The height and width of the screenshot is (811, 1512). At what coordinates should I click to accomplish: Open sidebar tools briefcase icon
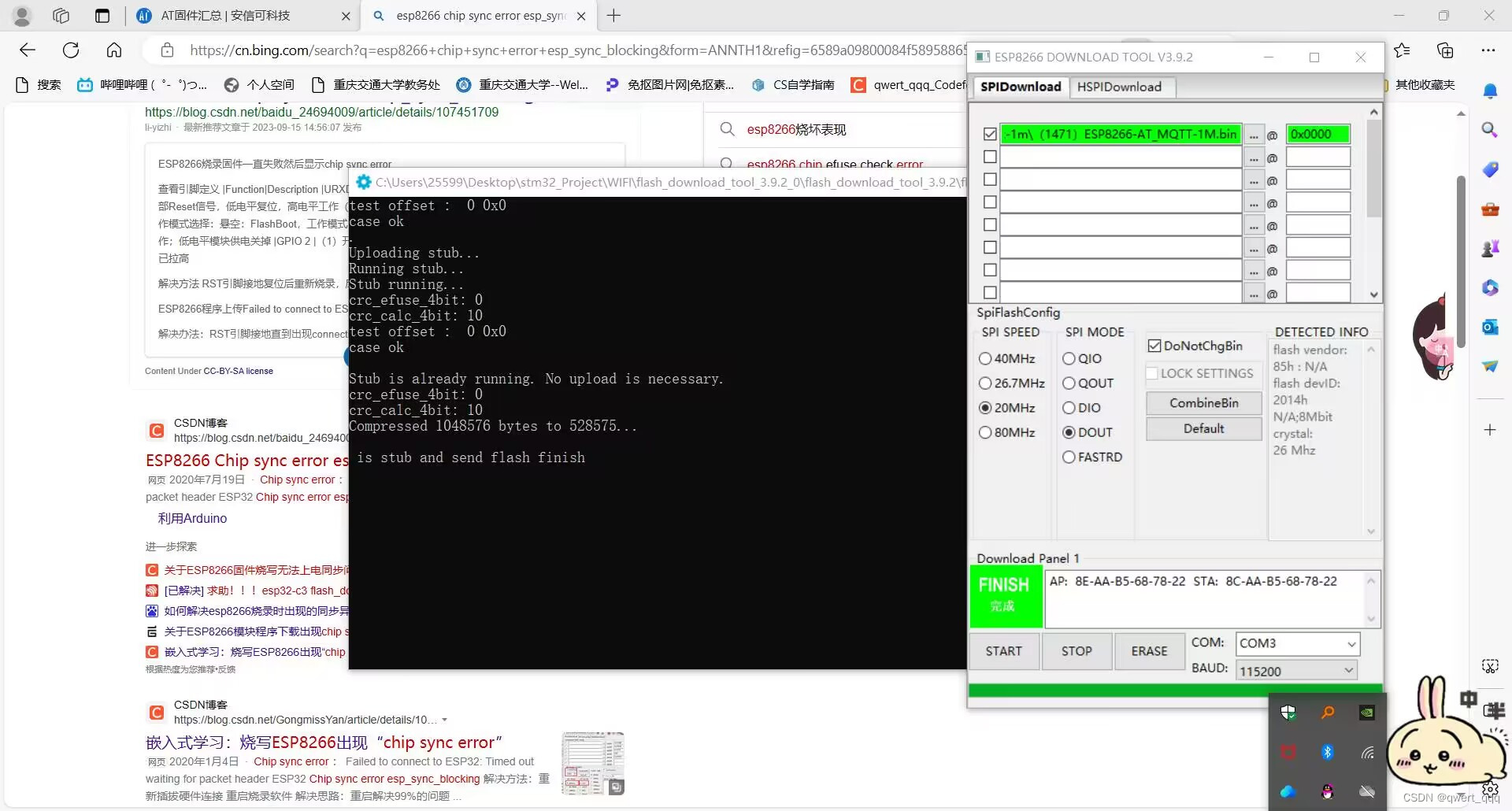(x=1490, y=209)
